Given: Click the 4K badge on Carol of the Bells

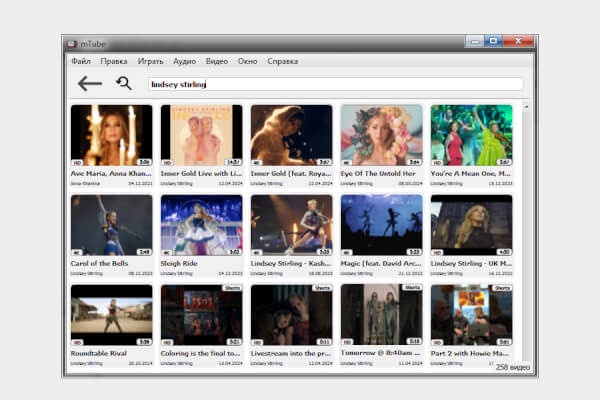Looking at the screenshot, I should tap(77, 252).
